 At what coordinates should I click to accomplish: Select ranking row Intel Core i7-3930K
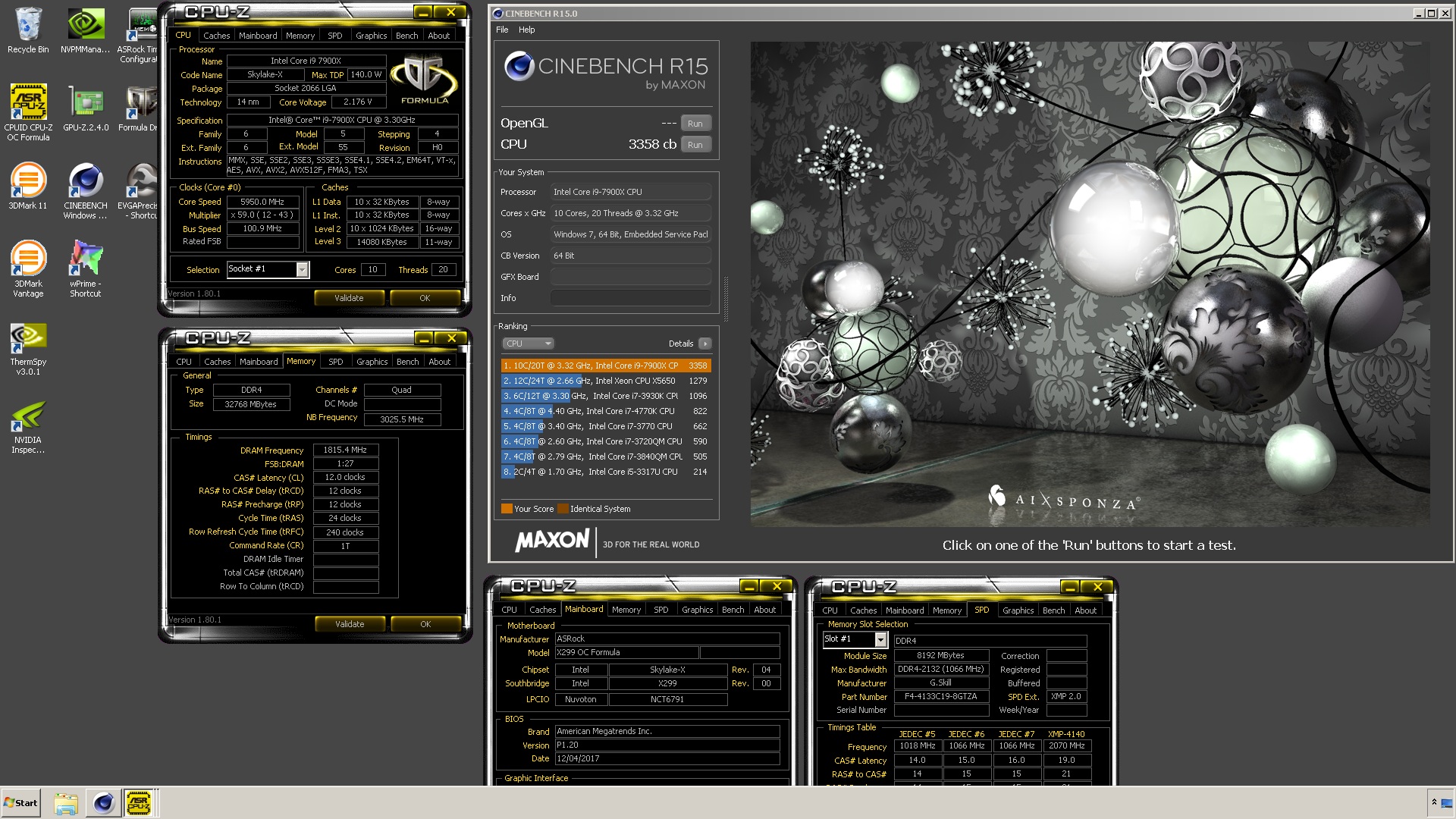click(606, 396)
